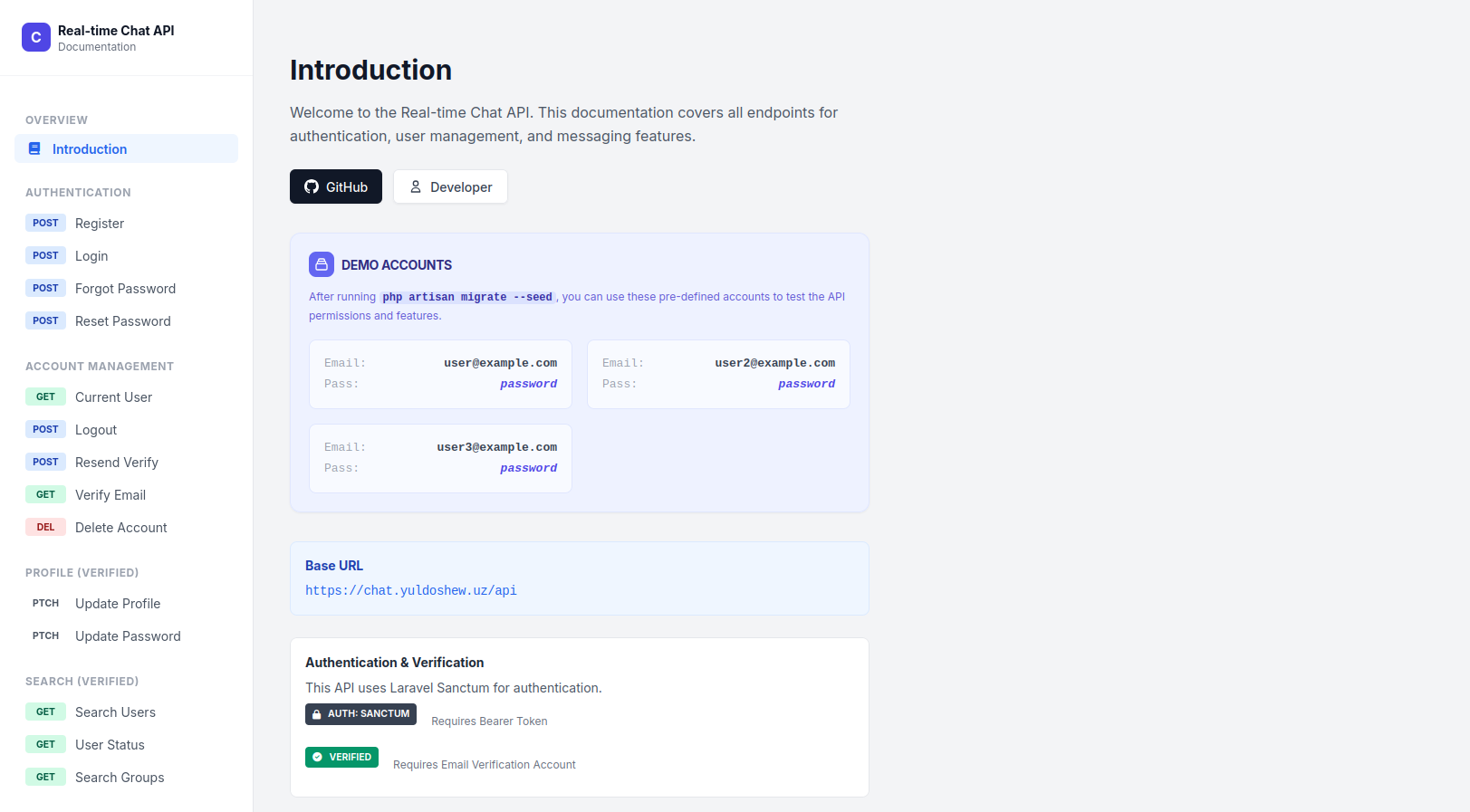1470x812 pixels.
Task: Open the Developer profile button
Action: (x=450, y=186)
